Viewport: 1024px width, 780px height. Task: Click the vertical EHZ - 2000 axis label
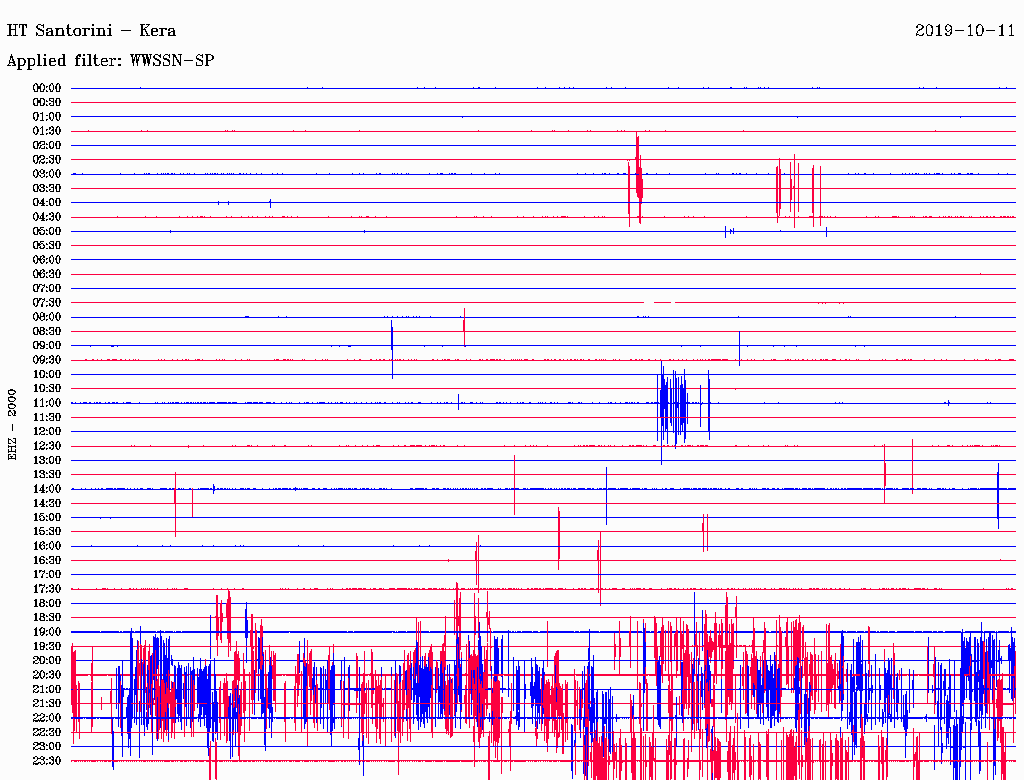point(12,424)
